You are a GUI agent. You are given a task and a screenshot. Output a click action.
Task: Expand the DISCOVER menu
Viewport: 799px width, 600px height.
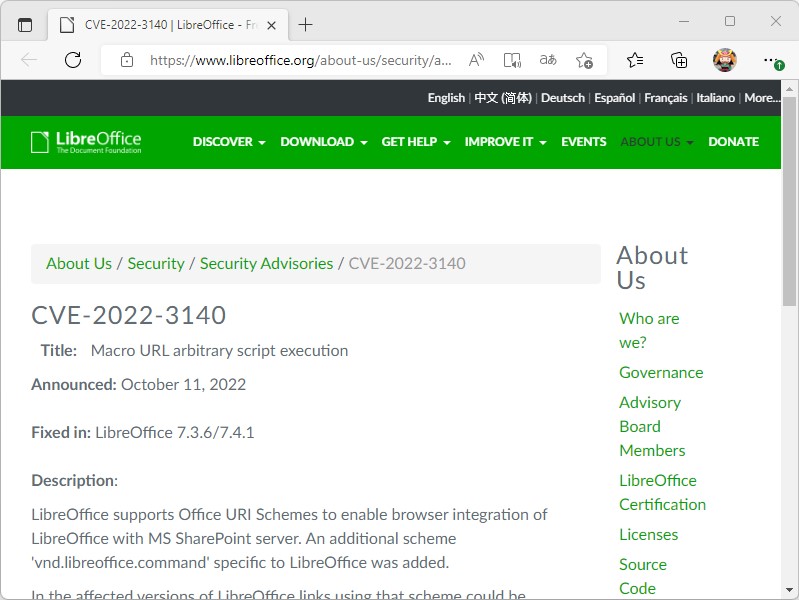point(229,142)
